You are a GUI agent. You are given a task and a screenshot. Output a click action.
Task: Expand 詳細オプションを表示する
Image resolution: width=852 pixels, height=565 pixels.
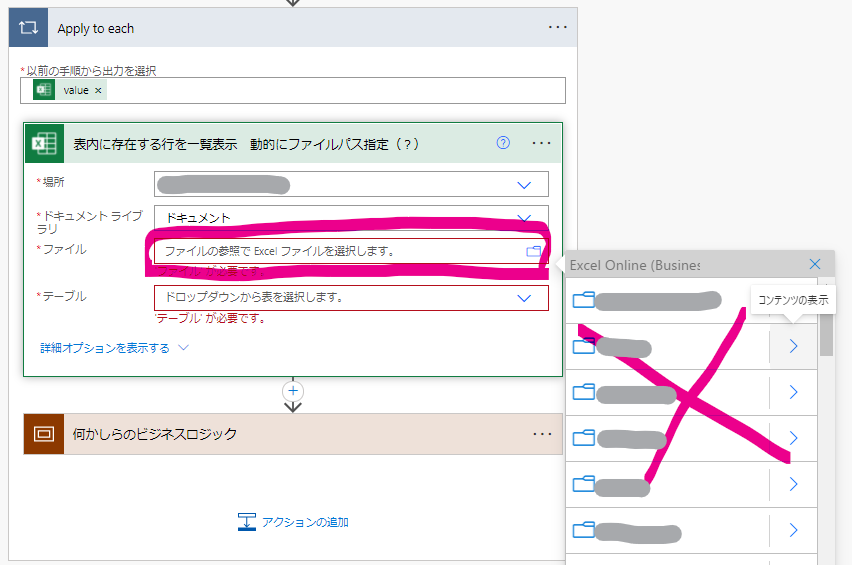point(114,348)
